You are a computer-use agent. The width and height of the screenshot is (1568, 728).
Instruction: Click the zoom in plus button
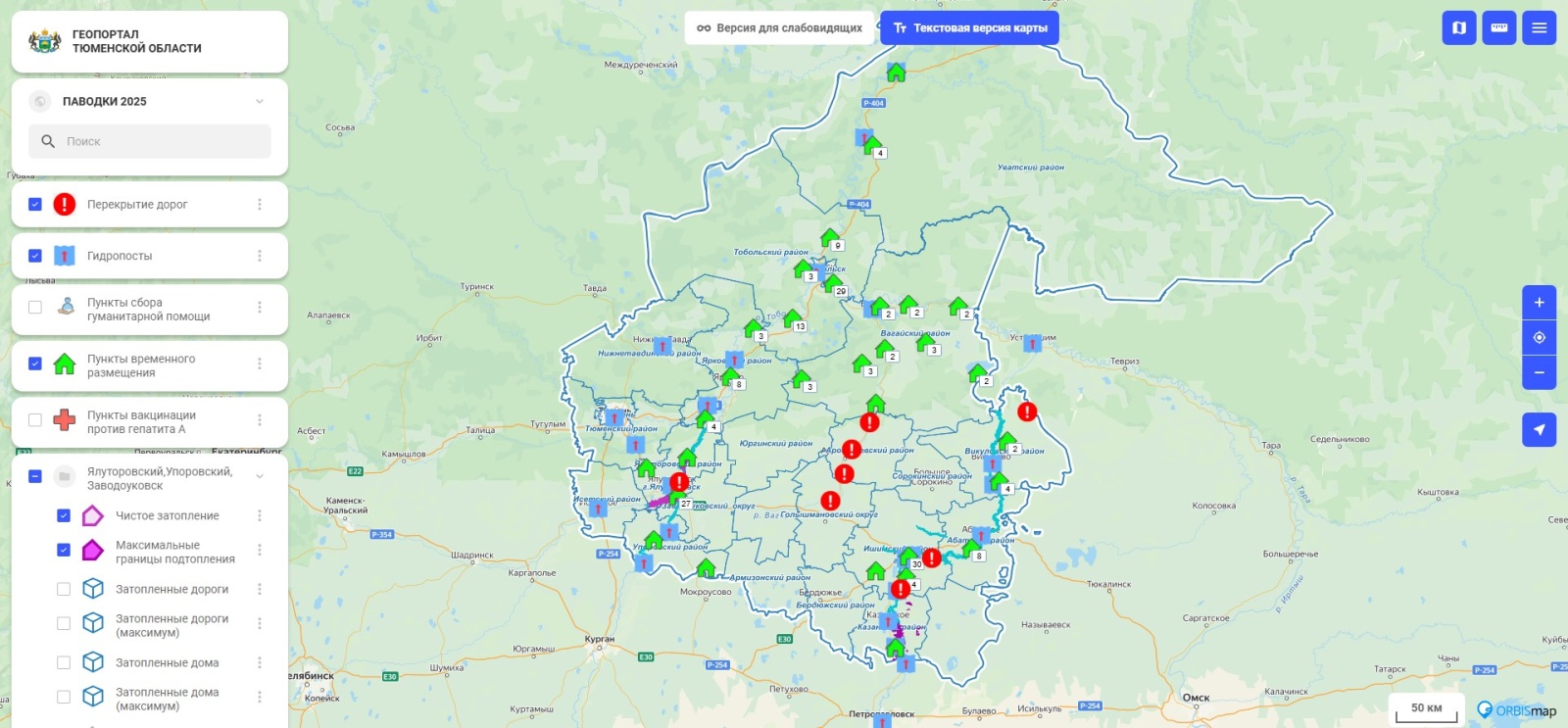[x=1539, y=303]
